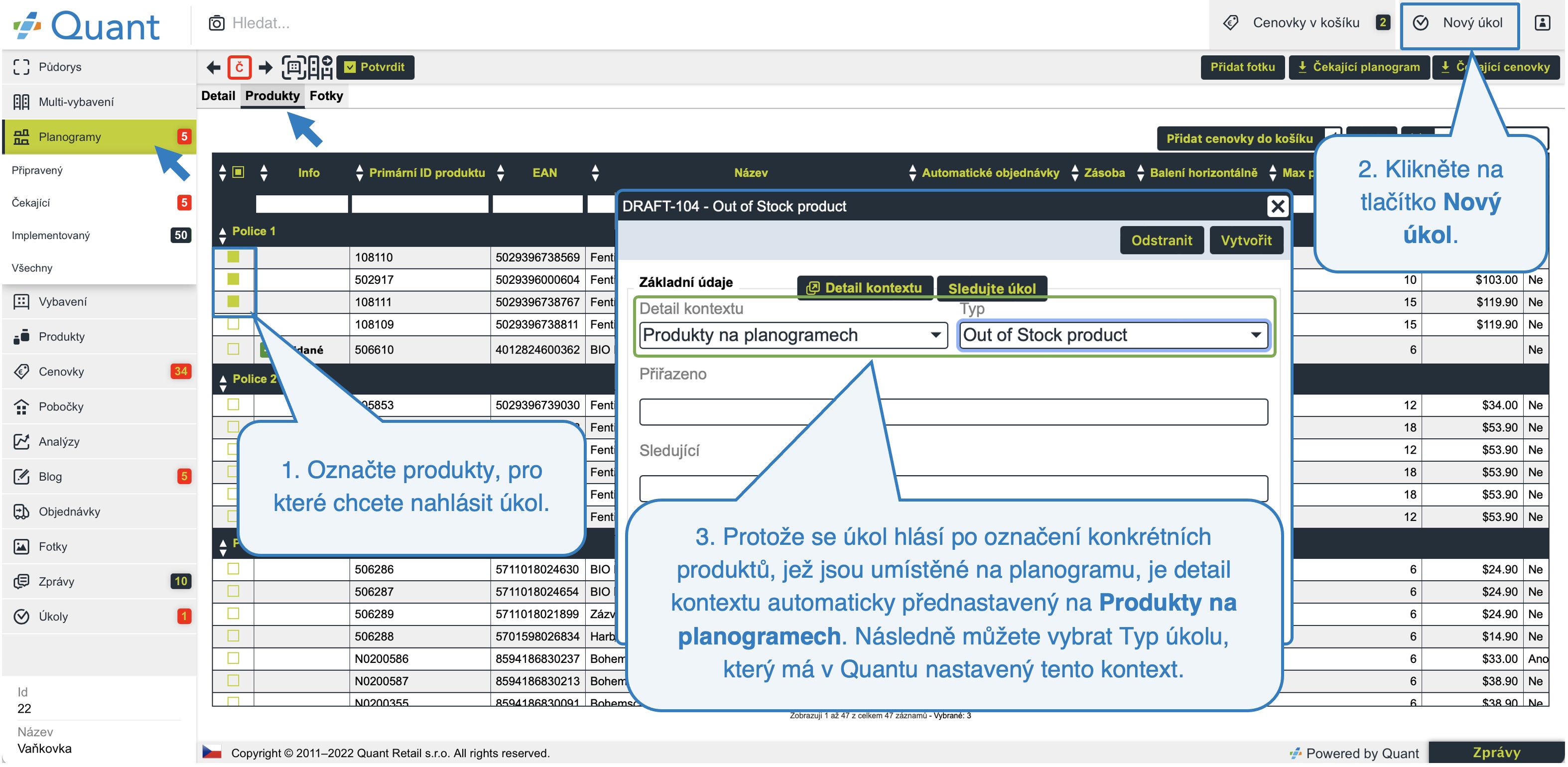Screen dimensions: 1568x767
Task: Open Úkoly in the sidebar
Action: pyautogui.click(x=99, y=617)
